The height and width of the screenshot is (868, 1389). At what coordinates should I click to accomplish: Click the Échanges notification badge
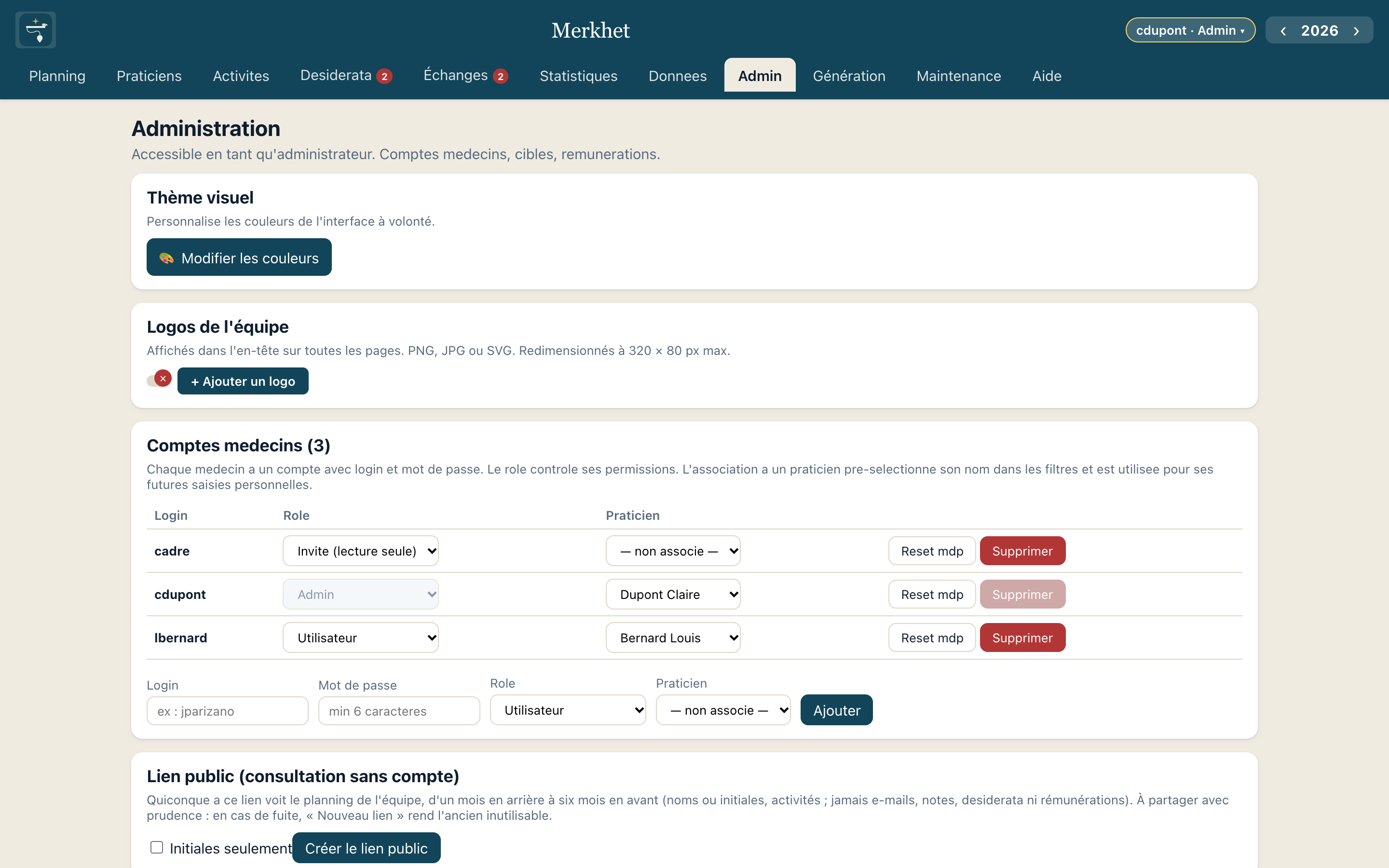click(501, 76)
